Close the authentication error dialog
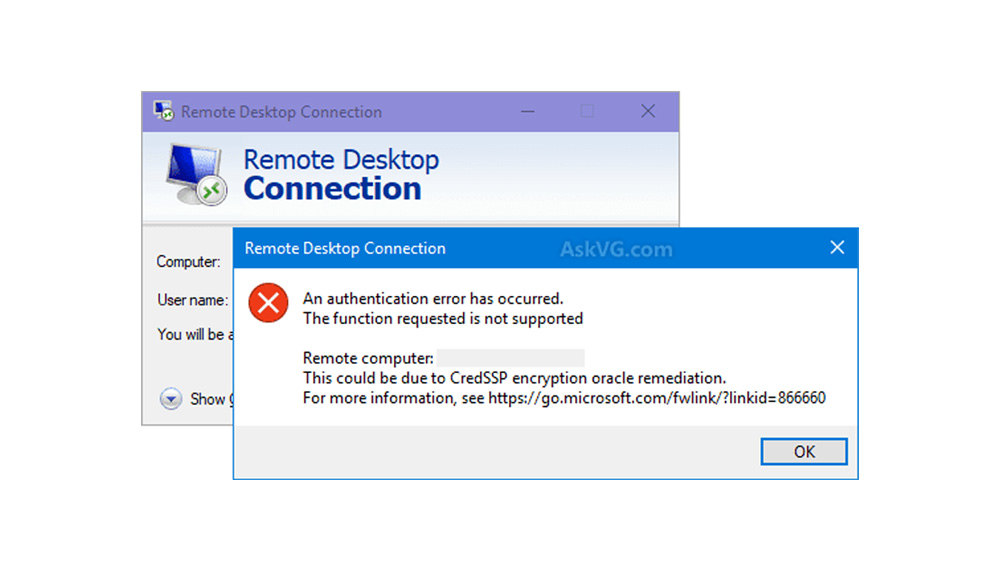 (x=837, y=248)
